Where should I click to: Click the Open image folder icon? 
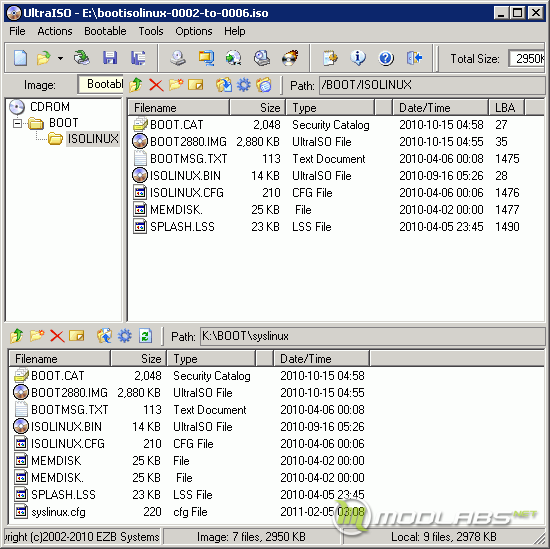(x=43, y=58)
